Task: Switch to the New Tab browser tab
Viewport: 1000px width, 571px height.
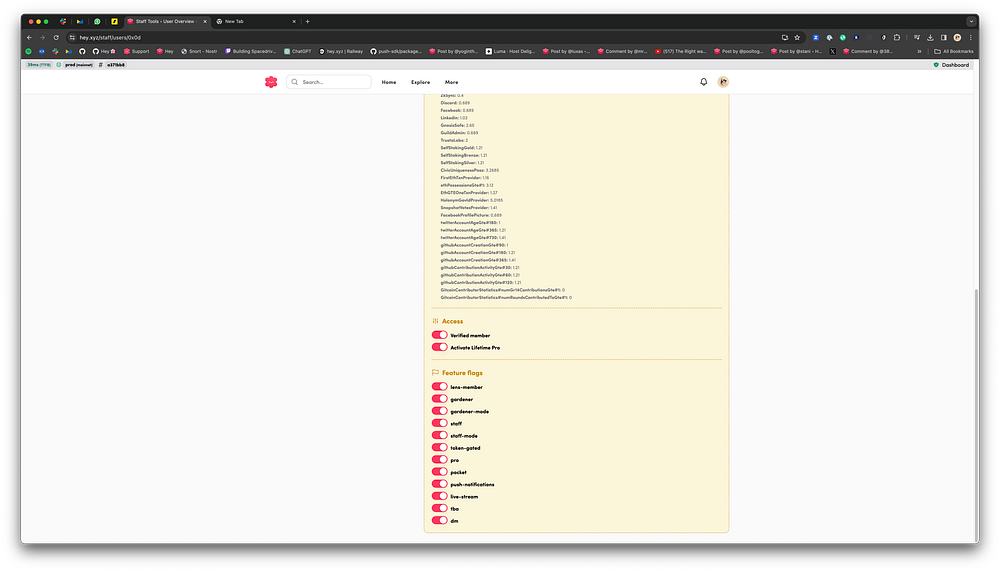Action: click(x=255, y=21)
